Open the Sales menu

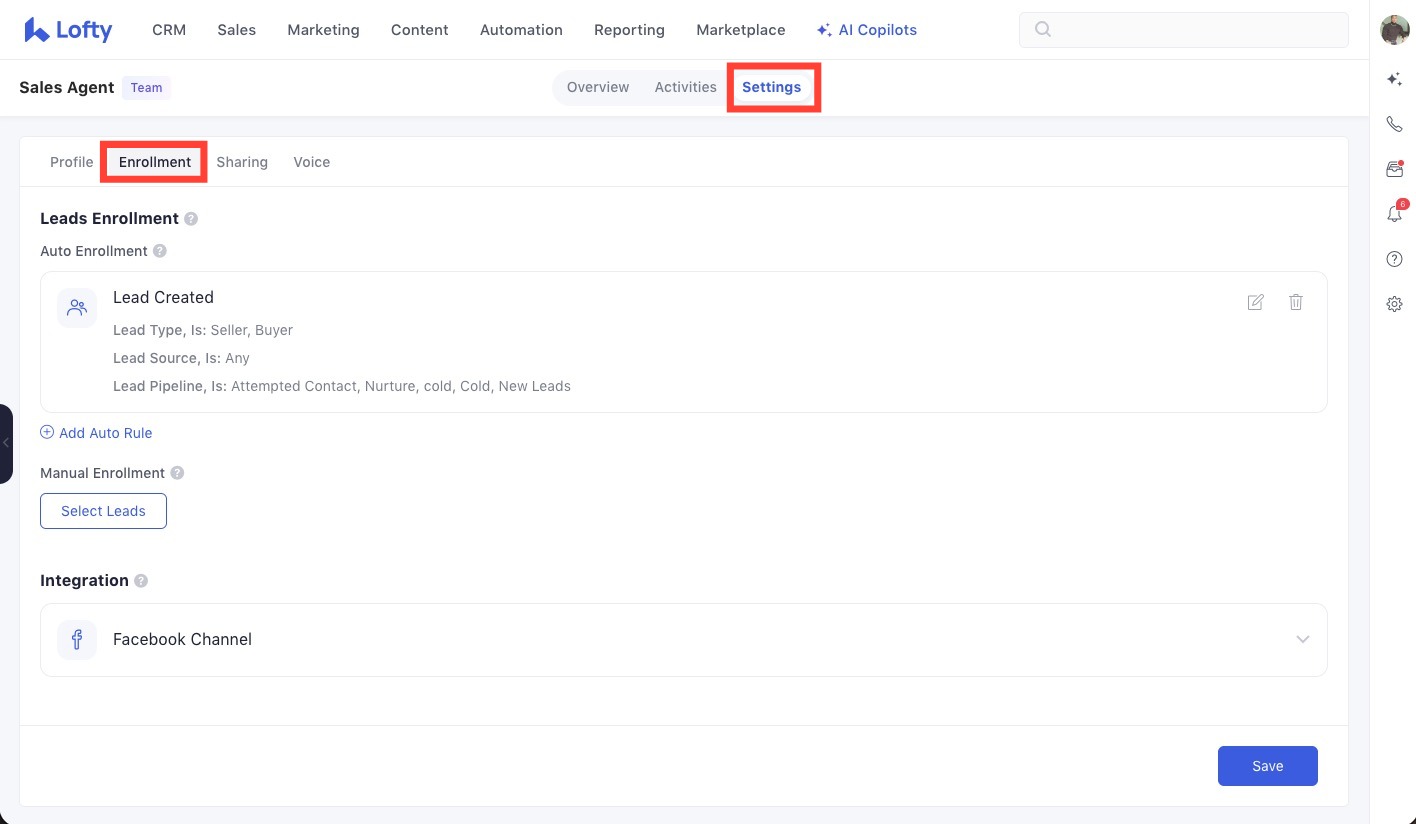(237, 30)
